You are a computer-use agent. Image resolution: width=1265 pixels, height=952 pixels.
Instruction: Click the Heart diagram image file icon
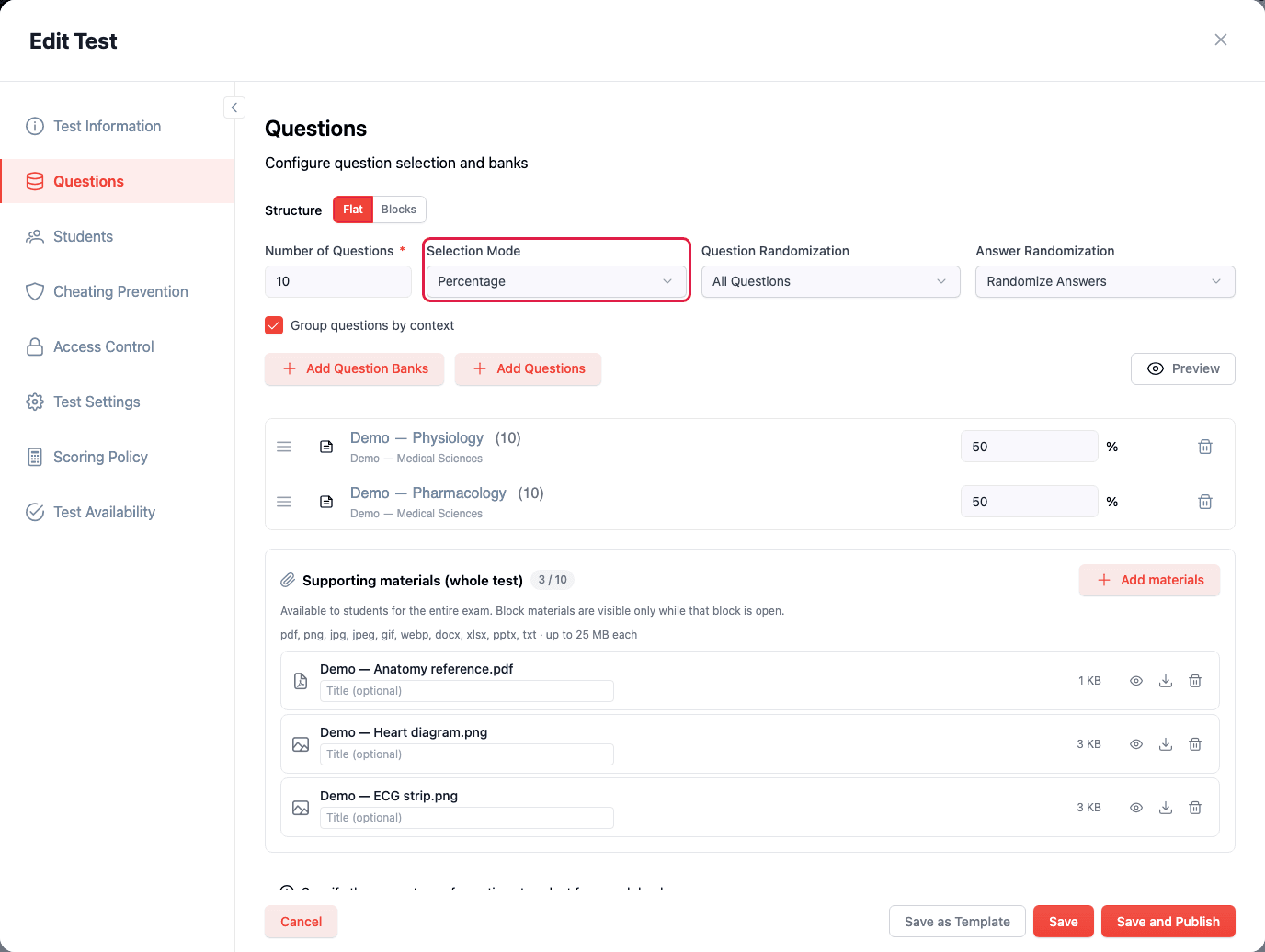pyautogui.click(x=301, y=744)
